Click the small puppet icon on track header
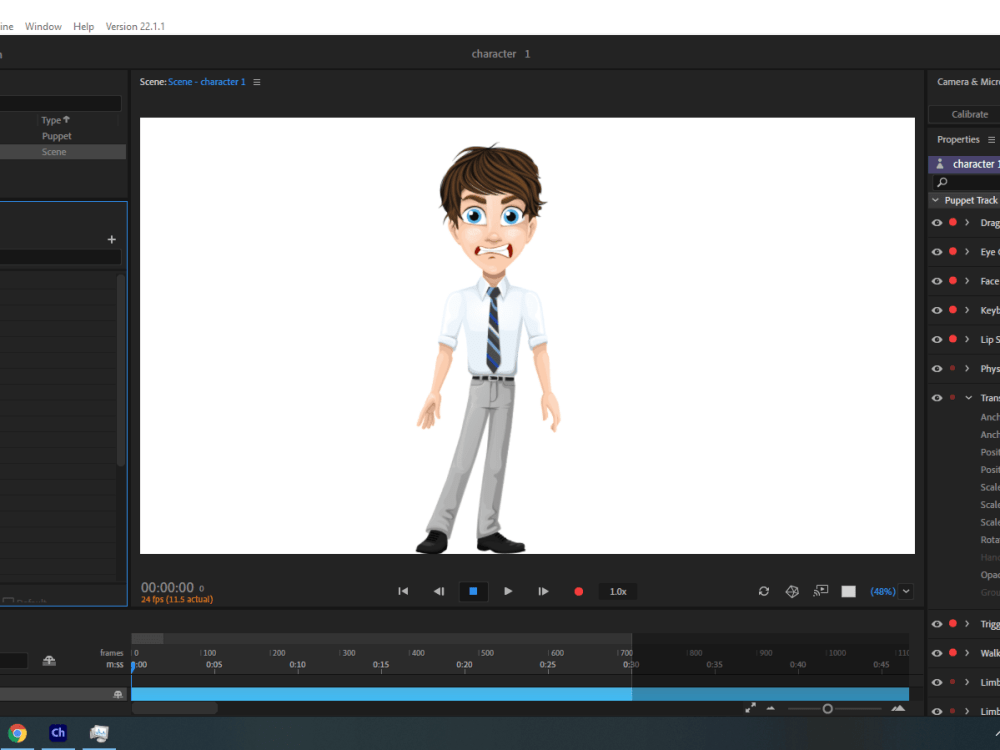 tap(117, 695)
